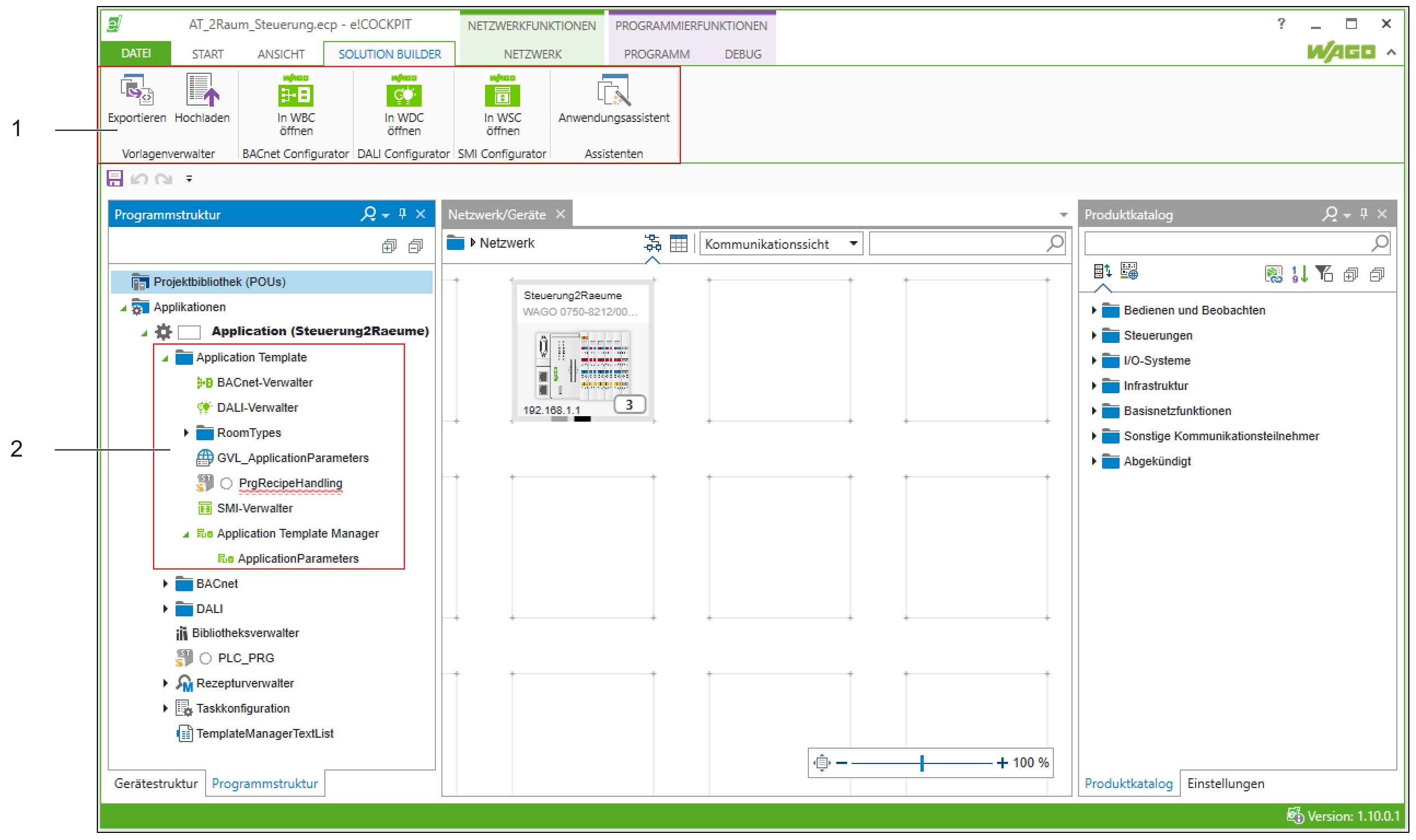Click search magnifier in Netzwerk/Geräte field
The image size is (1416, 840).
point(1055,243)
